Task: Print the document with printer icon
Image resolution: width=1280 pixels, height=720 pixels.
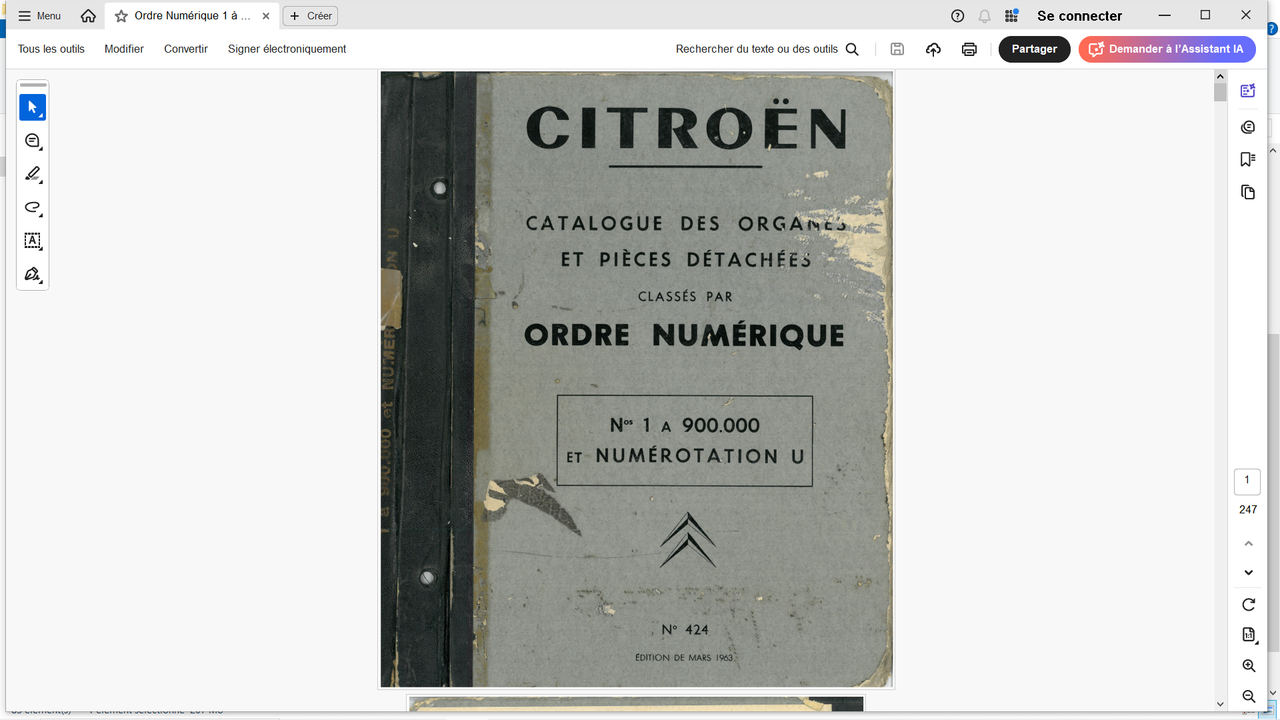Action: point(969,49)
